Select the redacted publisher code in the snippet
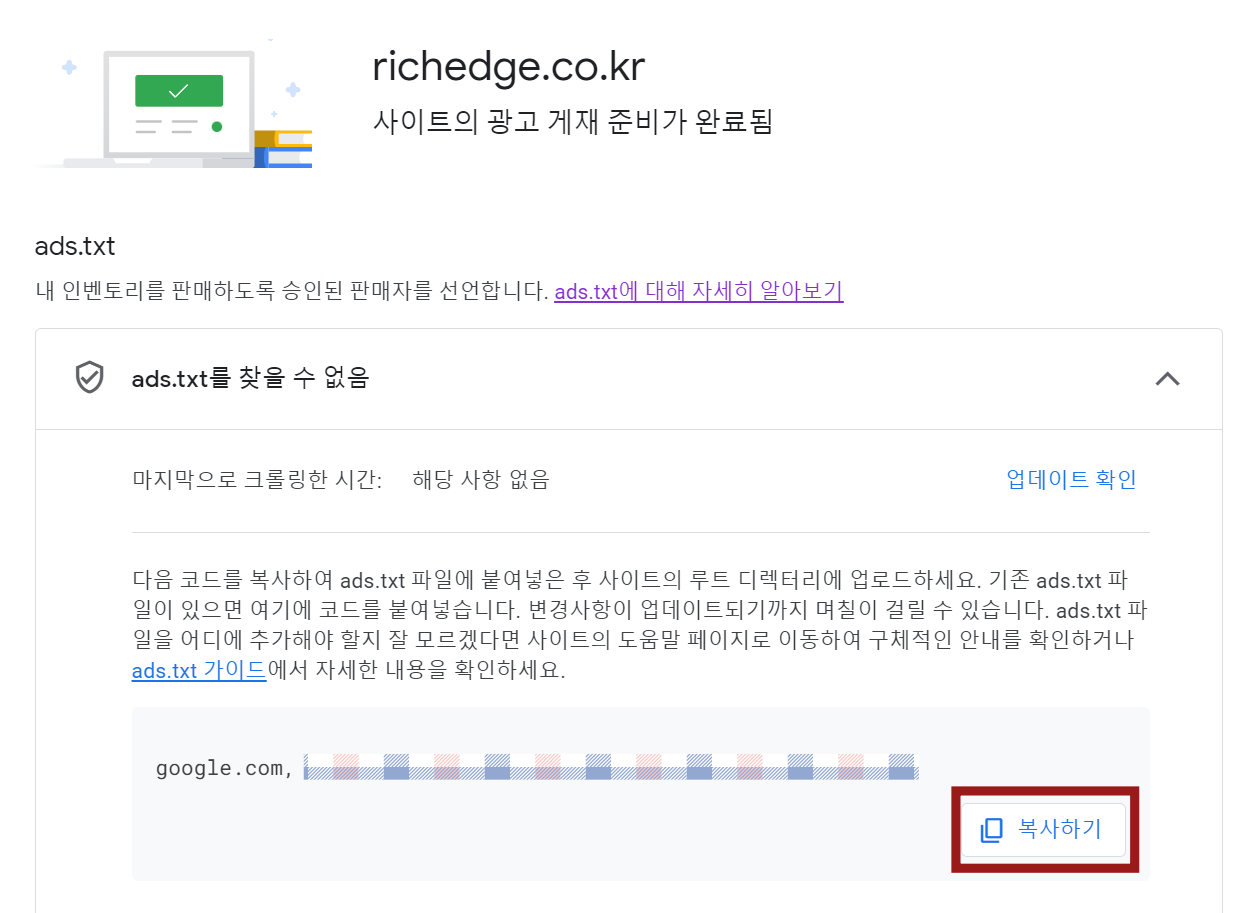Image resolution: width=1242 pixels, height=913 pixels. coord(612,769)
